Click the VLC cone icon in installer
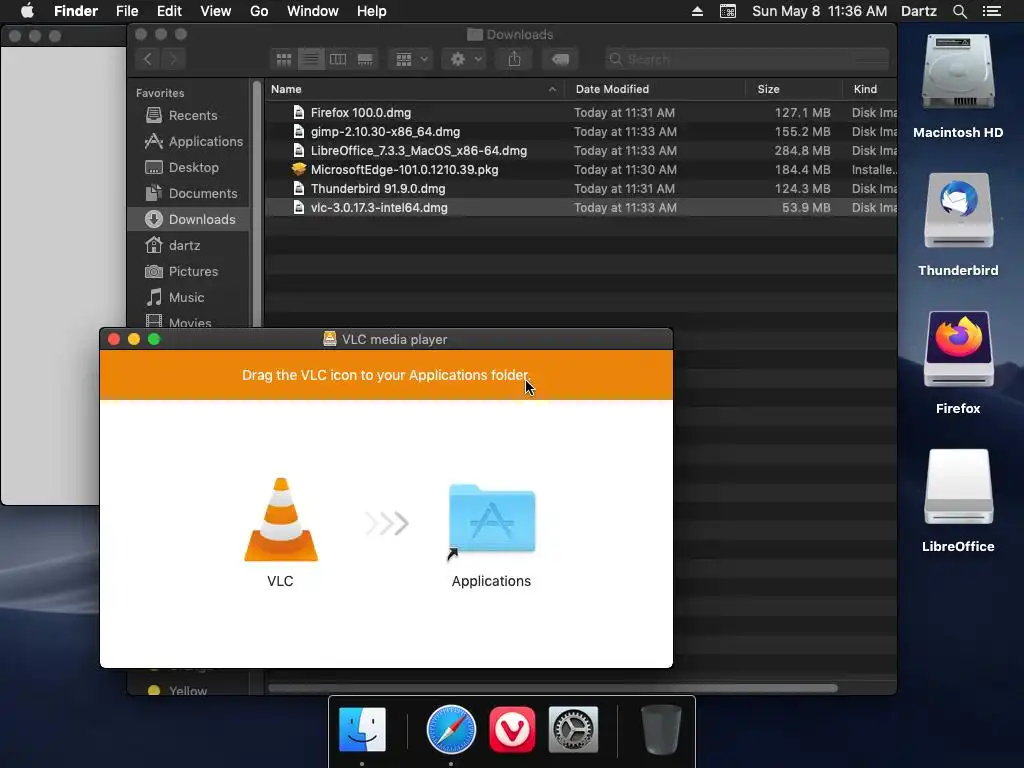The image size is (1024, 768). point(281,520)
